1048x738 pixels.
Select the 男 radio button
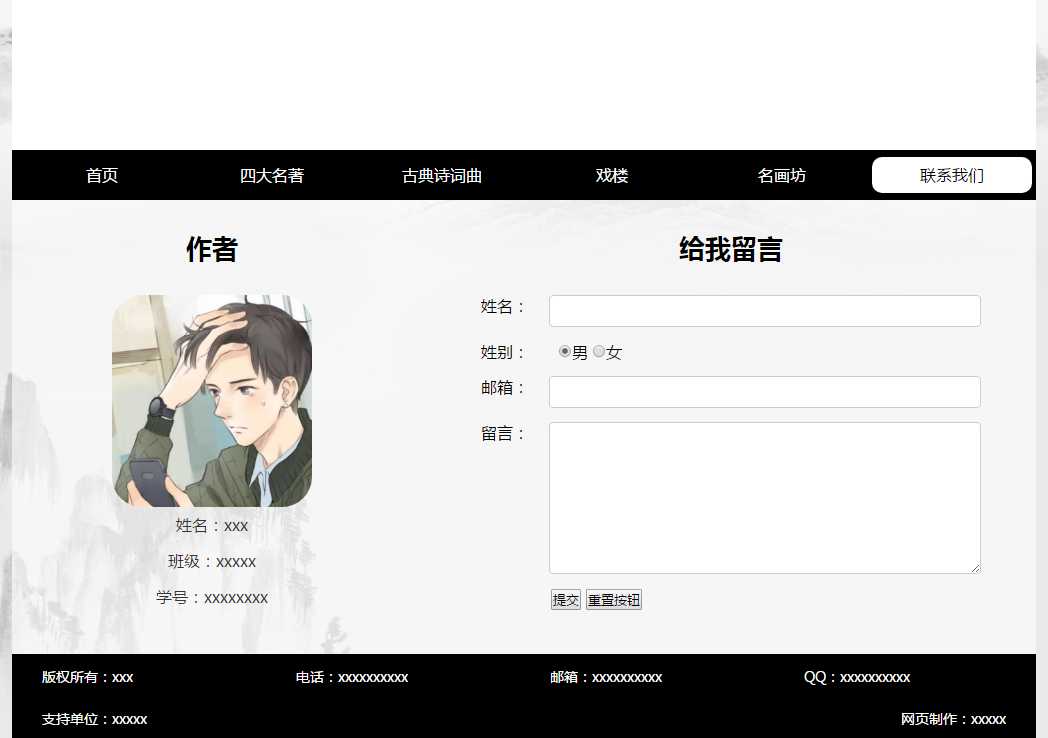[565, 352]
